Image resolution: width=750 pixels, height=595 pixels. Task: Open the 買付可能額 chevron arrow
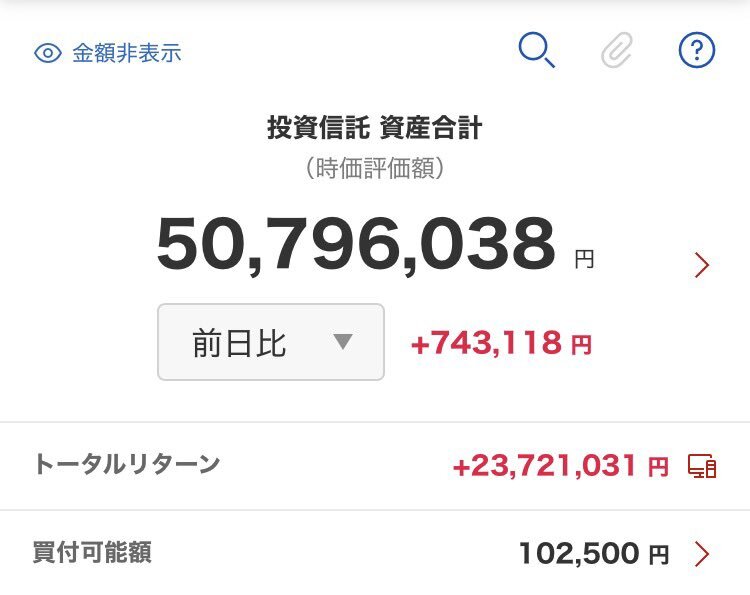[x=702, y=554]
